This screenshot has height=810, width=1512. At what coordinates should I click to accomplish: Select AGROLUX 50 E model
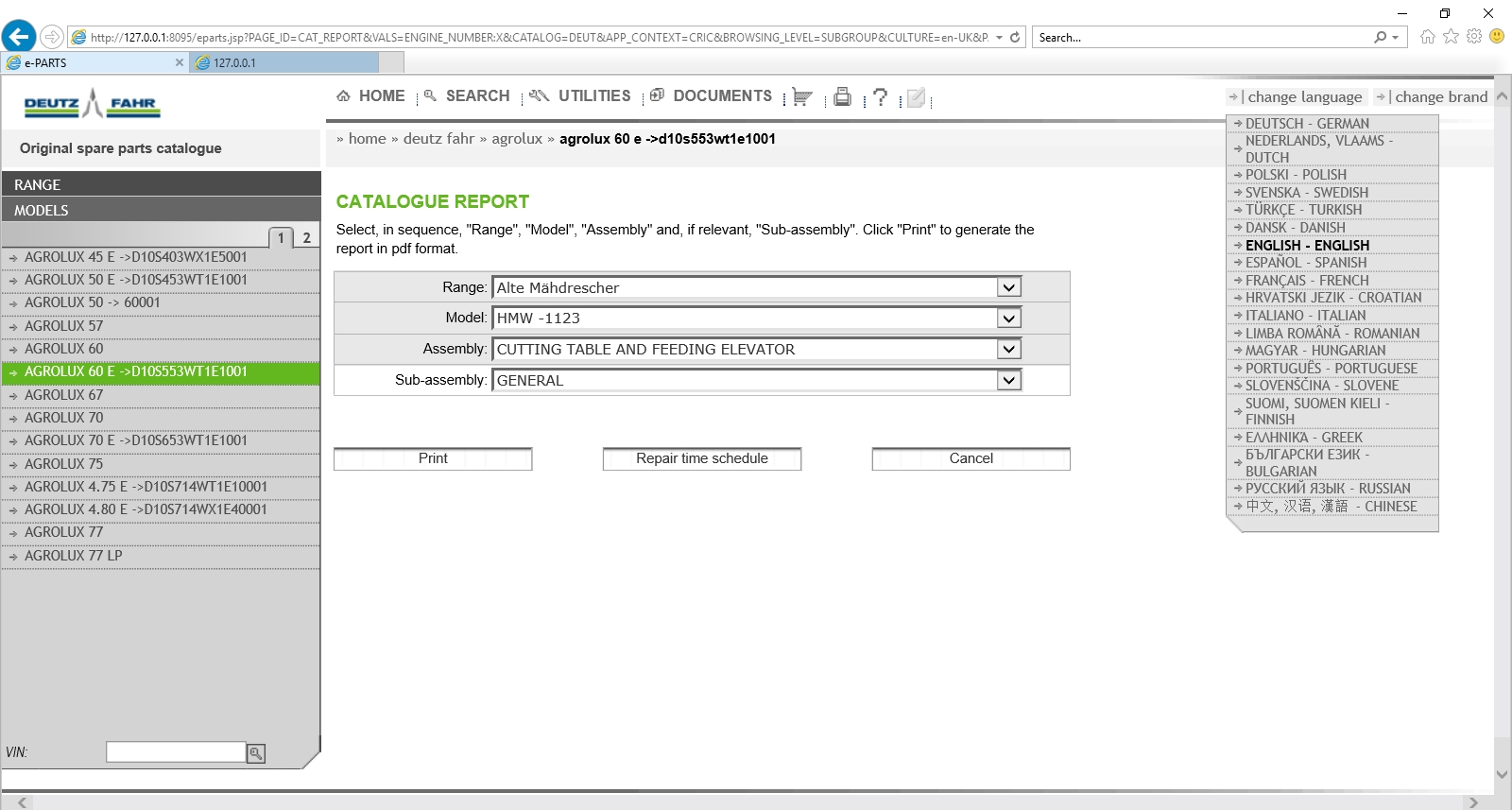(x=161, y=280)
